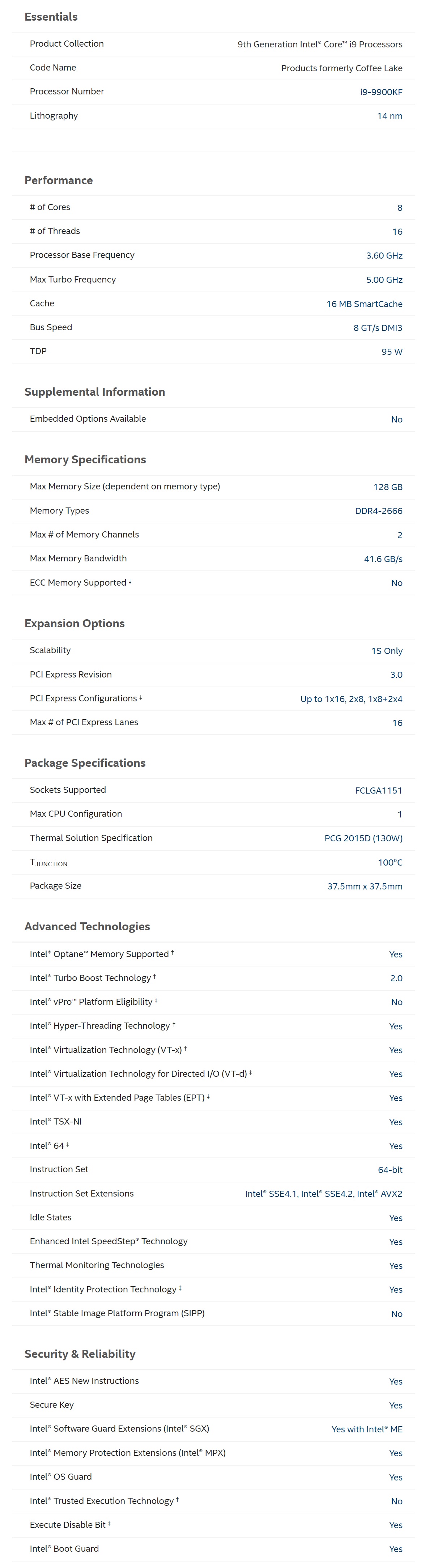Screen dimensions: 434x1568
Task: Click the footnote symbol beside Intel 64
Action: tap(68, 1144)
